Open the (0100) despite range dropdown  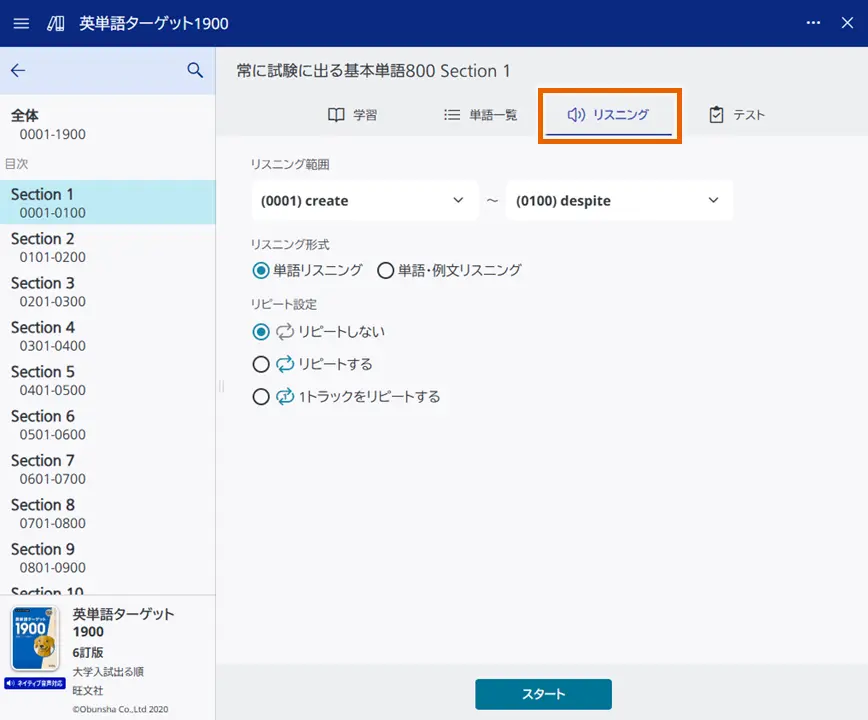click(619, 200)
